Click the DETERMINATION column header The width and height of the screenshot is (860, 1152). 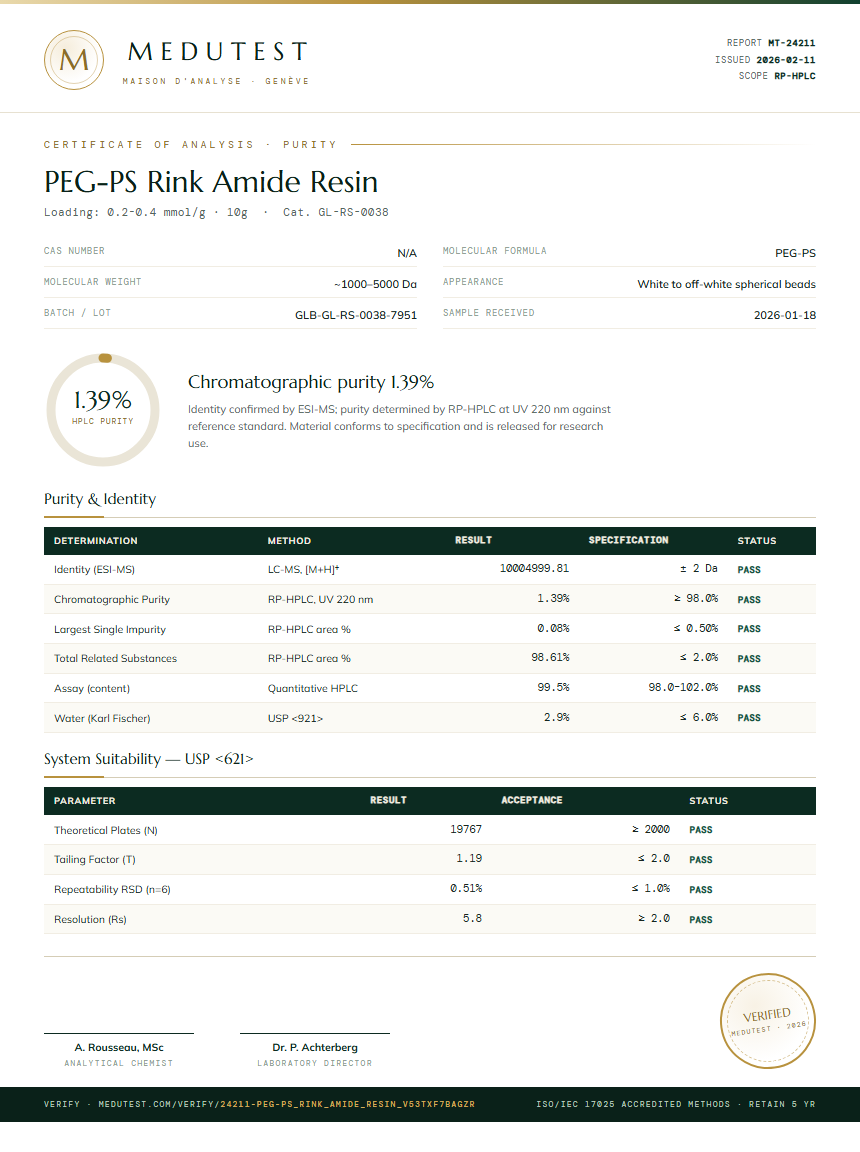tap(95, 541)
